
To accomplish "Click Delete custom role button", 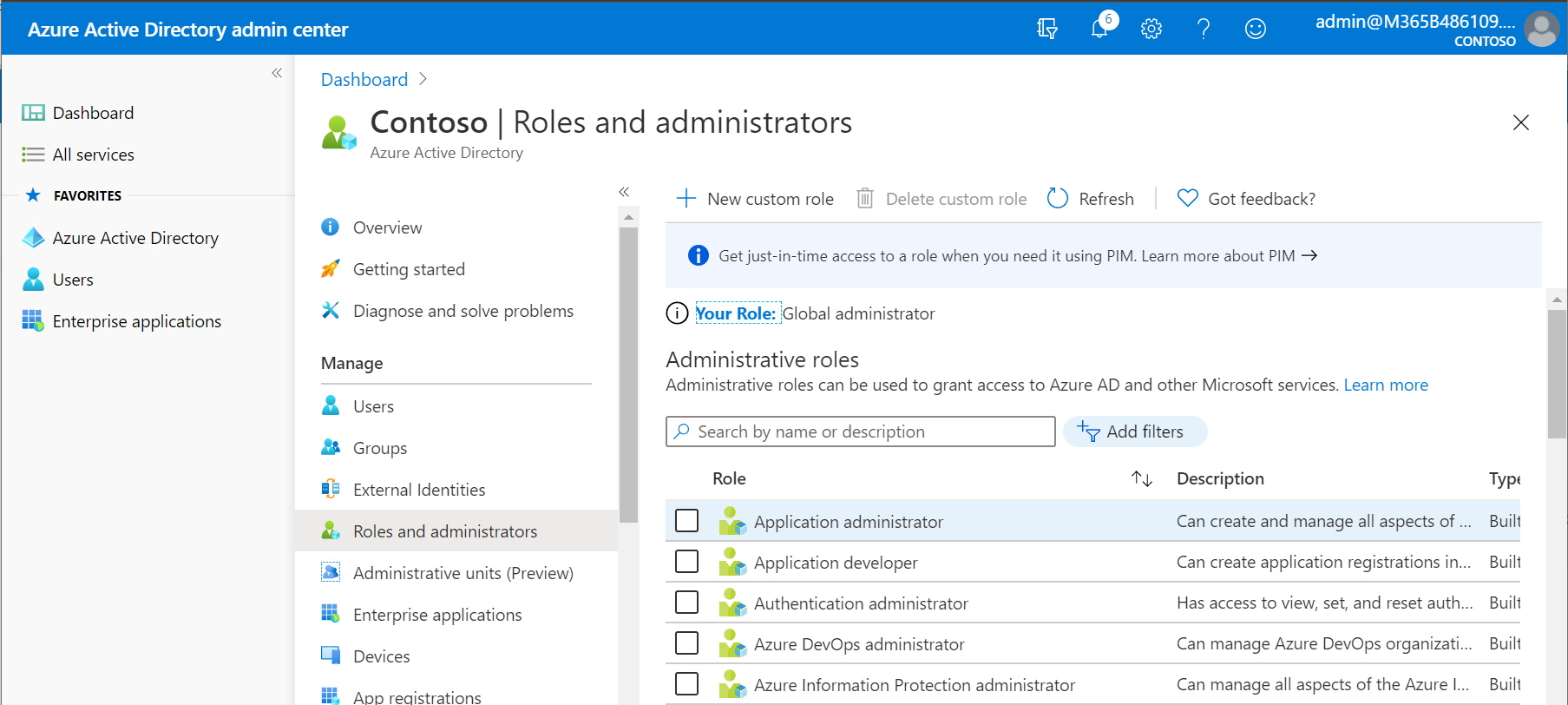I will (941, 199).
